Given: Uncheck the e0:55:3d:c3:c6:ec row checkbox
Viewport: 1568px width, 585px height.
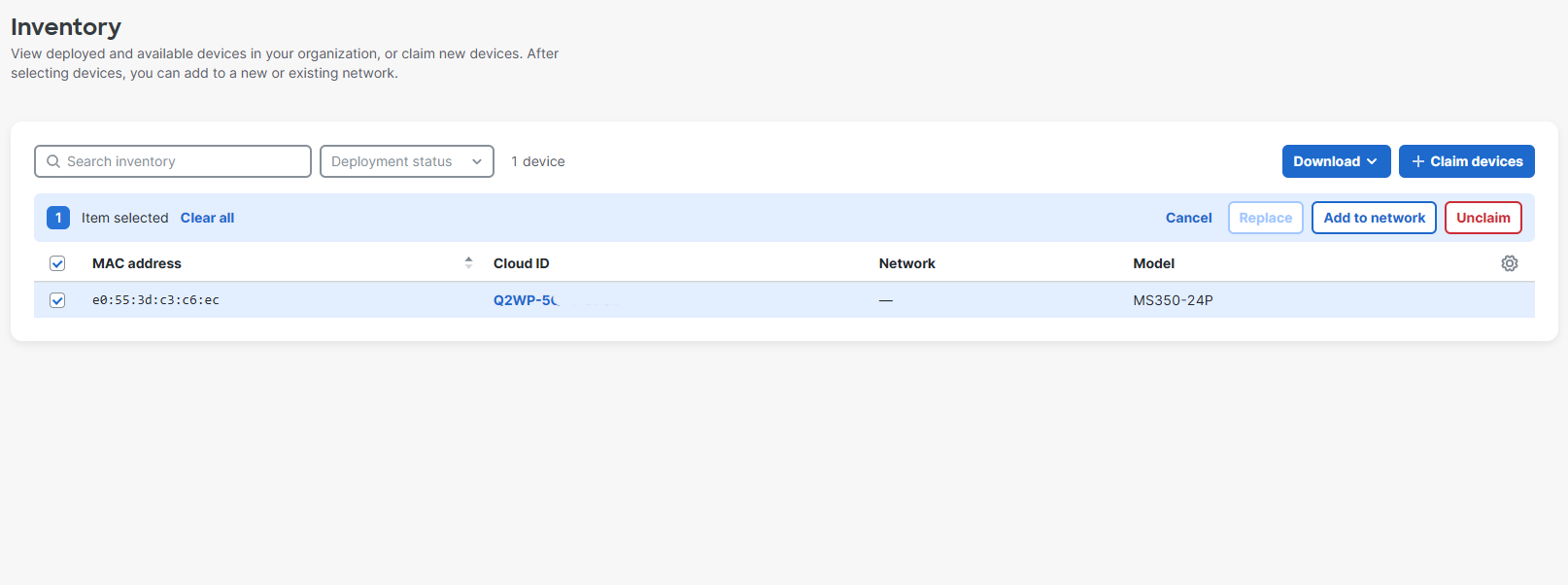Looking at the screenshot, I should 57,300.
